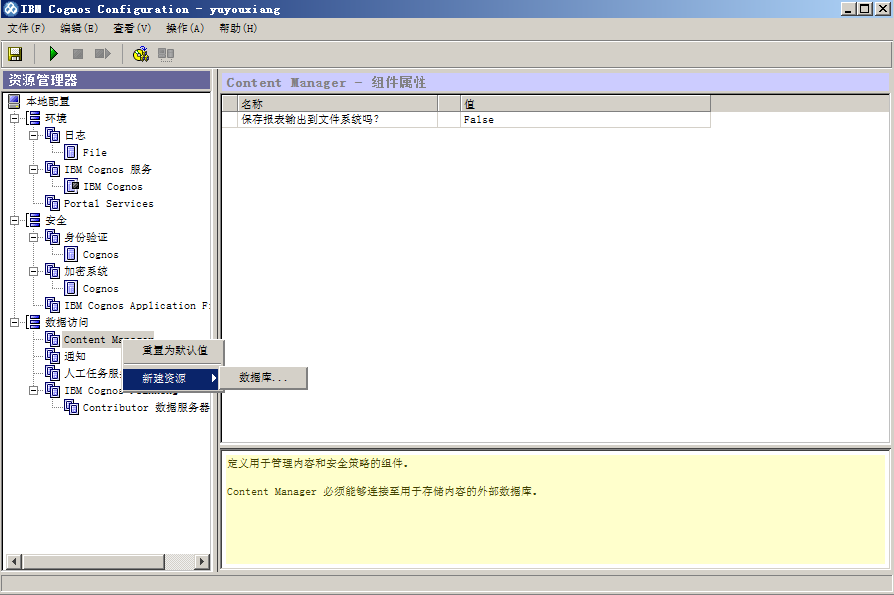Click the last toolbar icon beside Test
894x595 pixels.
(x=166, y=54)
